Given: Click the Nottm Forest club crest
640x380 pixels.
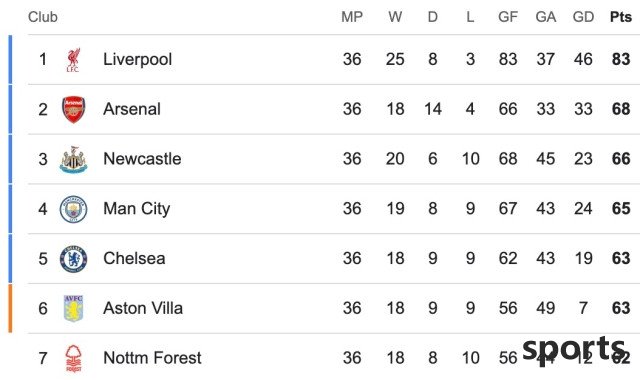Looking at the screenshot, I should click(73, 358).
